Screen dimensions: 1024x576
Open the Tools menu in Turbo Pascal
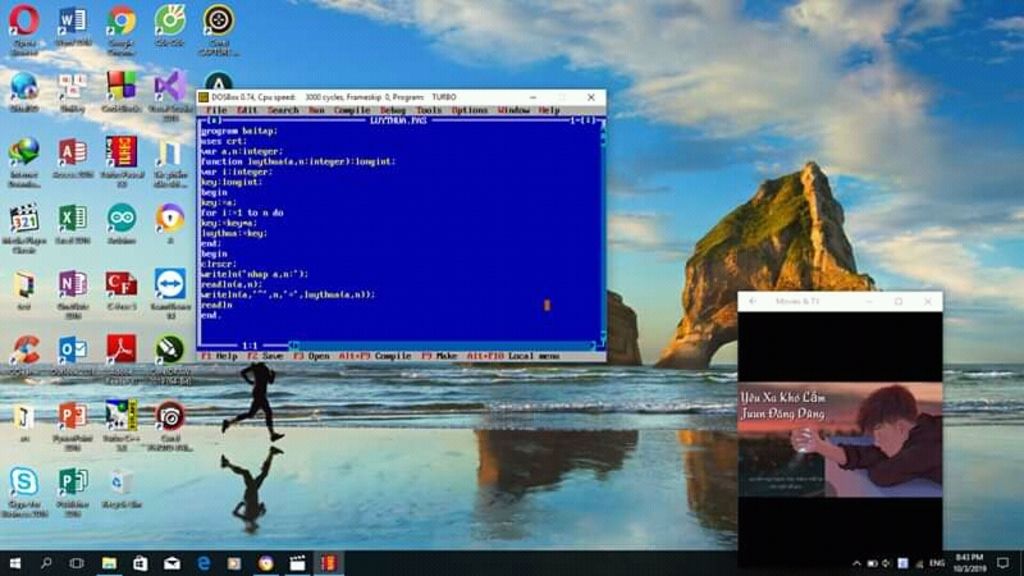pyautogui.click(x=429, y=110)
